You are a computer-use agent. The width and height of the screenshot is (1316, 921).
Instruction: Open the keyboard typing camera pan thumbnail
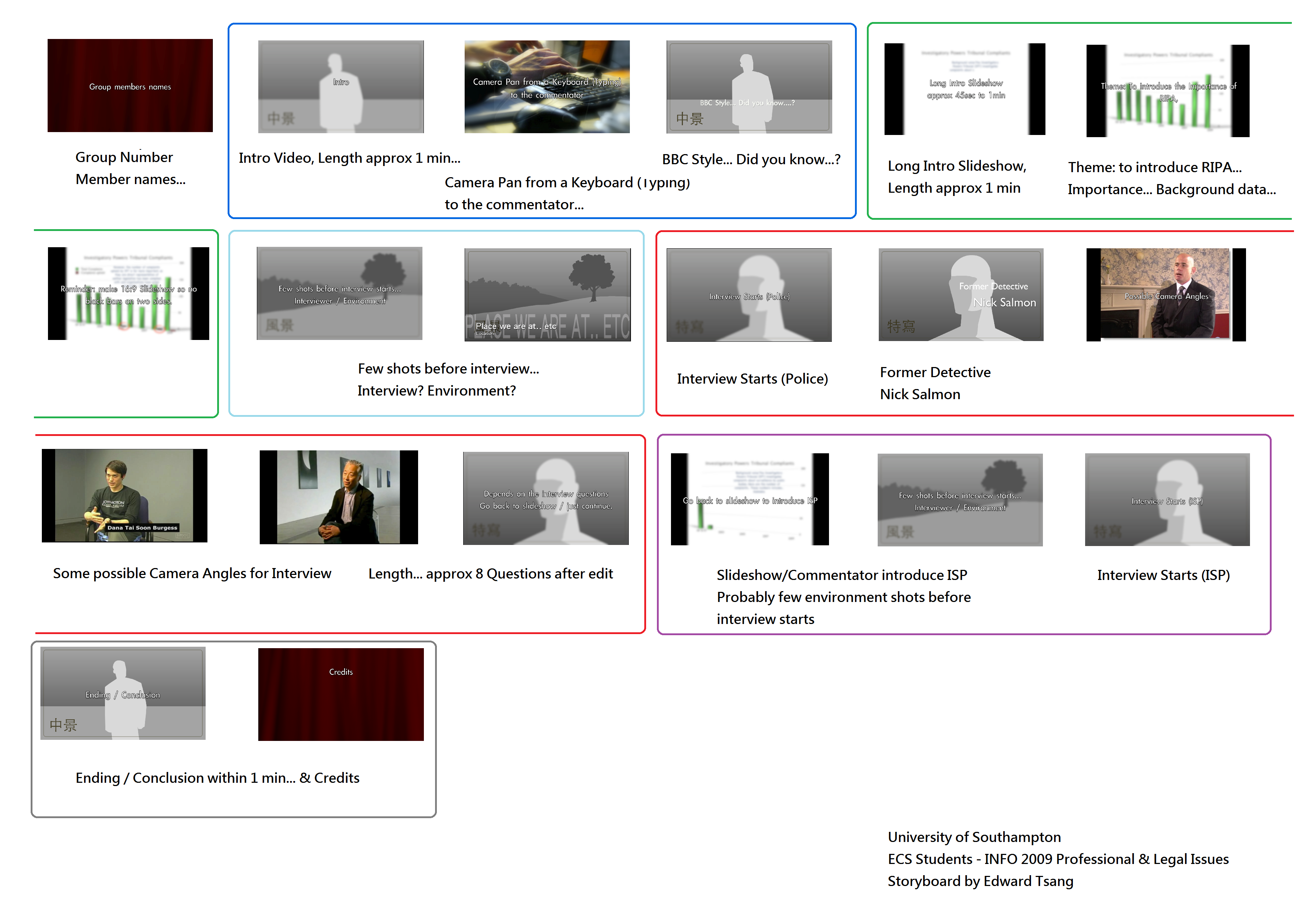pos(547,87)
